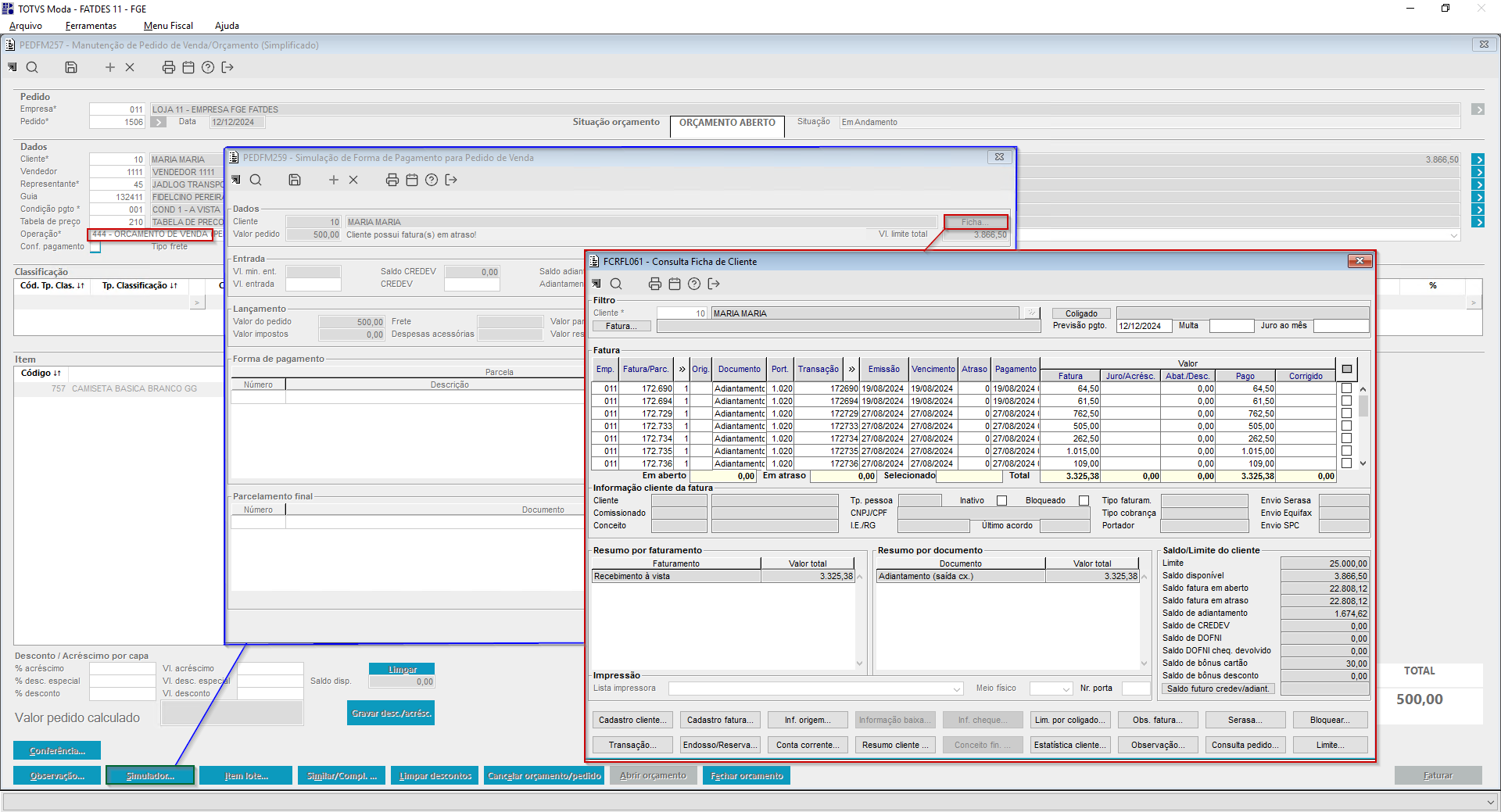The width and height of the screenshot is (1501, 812).
Task: Click Fatura table scroll-down arrow
Action: pyautogui.click(x=1363, y=463)
